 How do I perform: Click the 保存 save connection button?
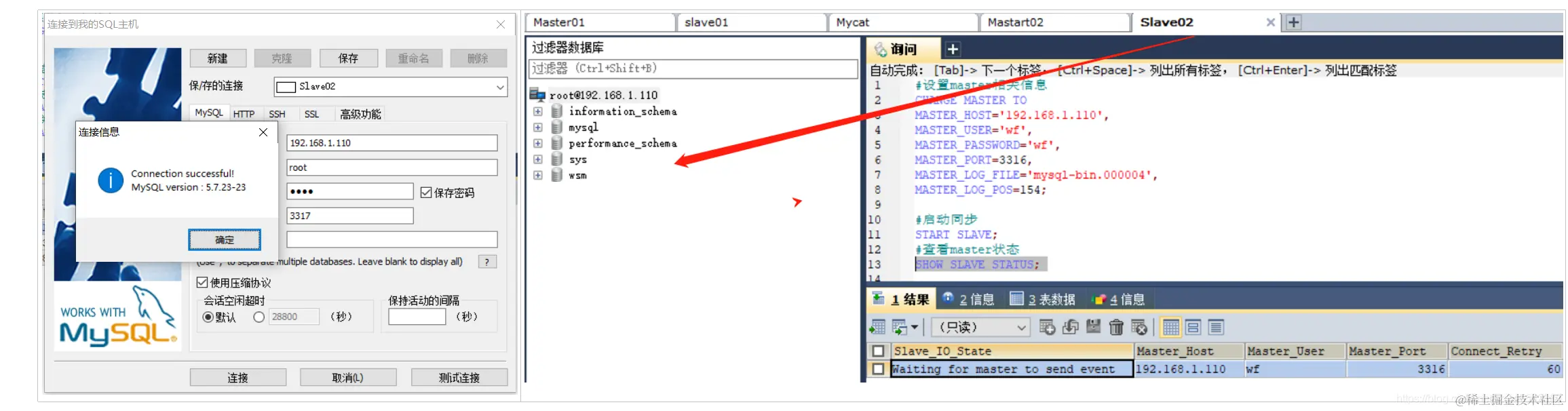click(x=349, y=58)
